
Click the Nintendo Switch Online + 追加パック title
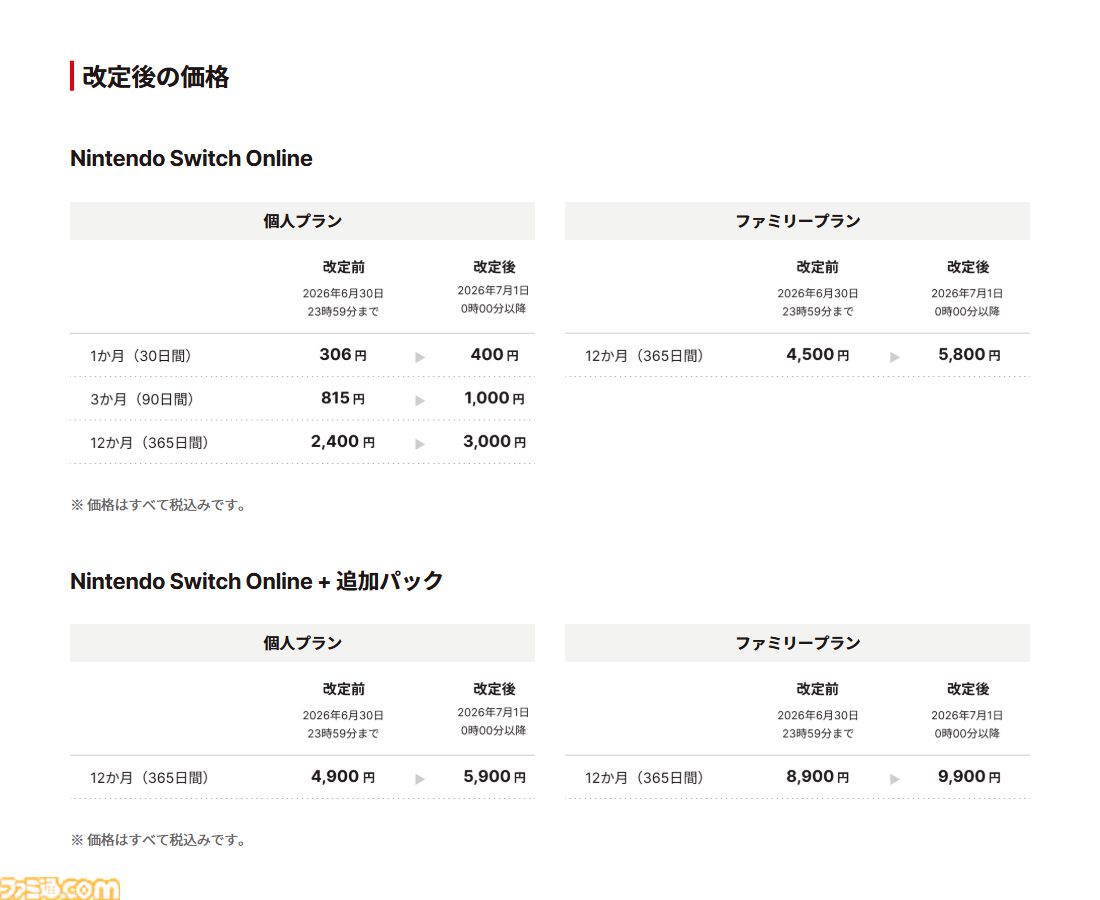pos(257,581)
